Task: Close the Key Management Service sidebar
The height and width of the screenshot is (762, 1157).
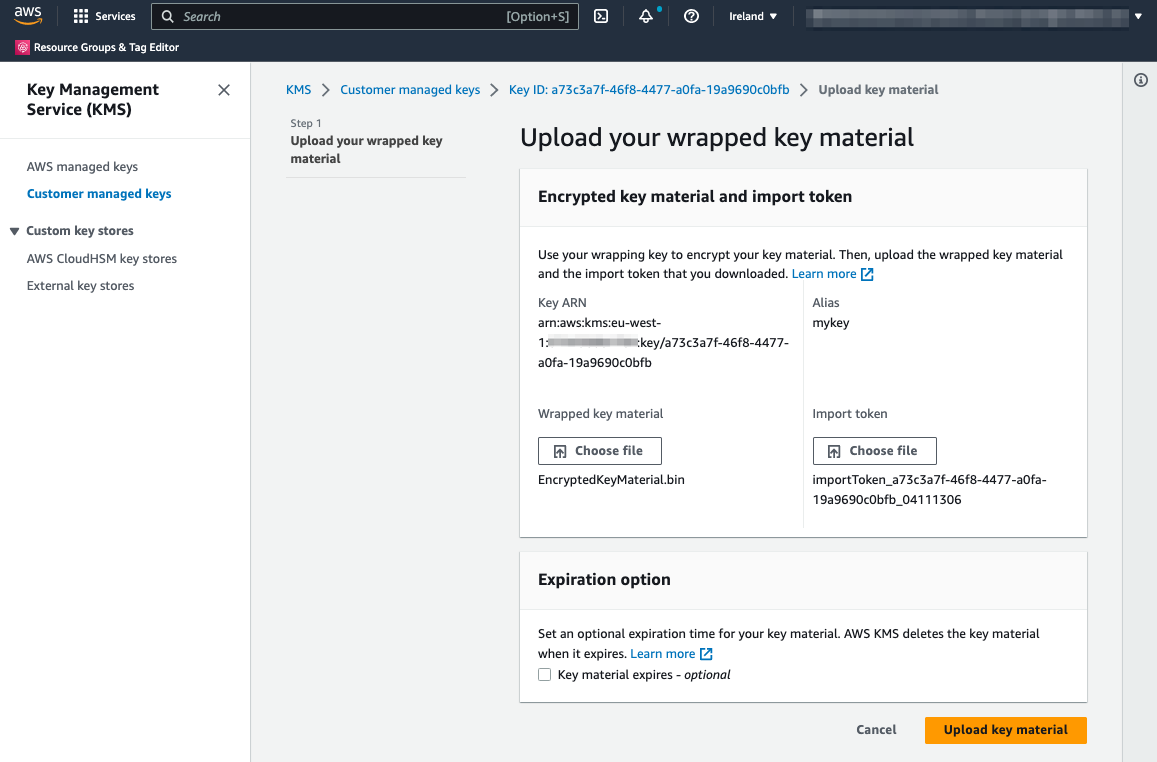Action: (x=224, y=90)
